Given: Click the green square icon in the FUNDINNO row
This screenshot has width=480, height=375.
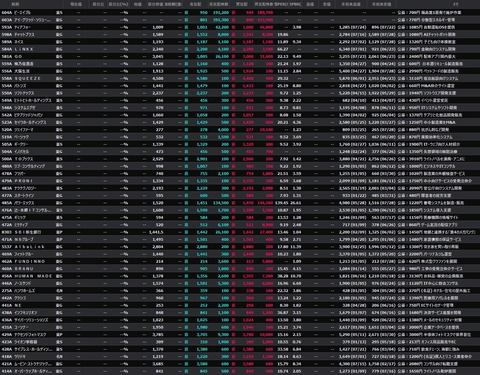Looking at the screenshot, I should tap(186, 262).
